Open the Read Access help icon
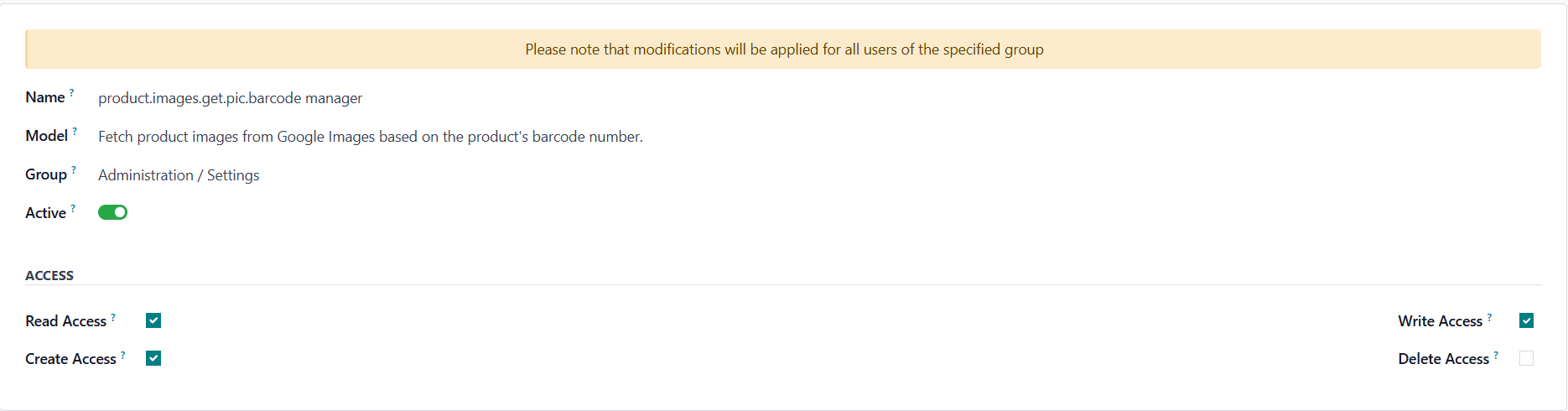The height and width of the screenshot is (411, 1568). (113, 316)
